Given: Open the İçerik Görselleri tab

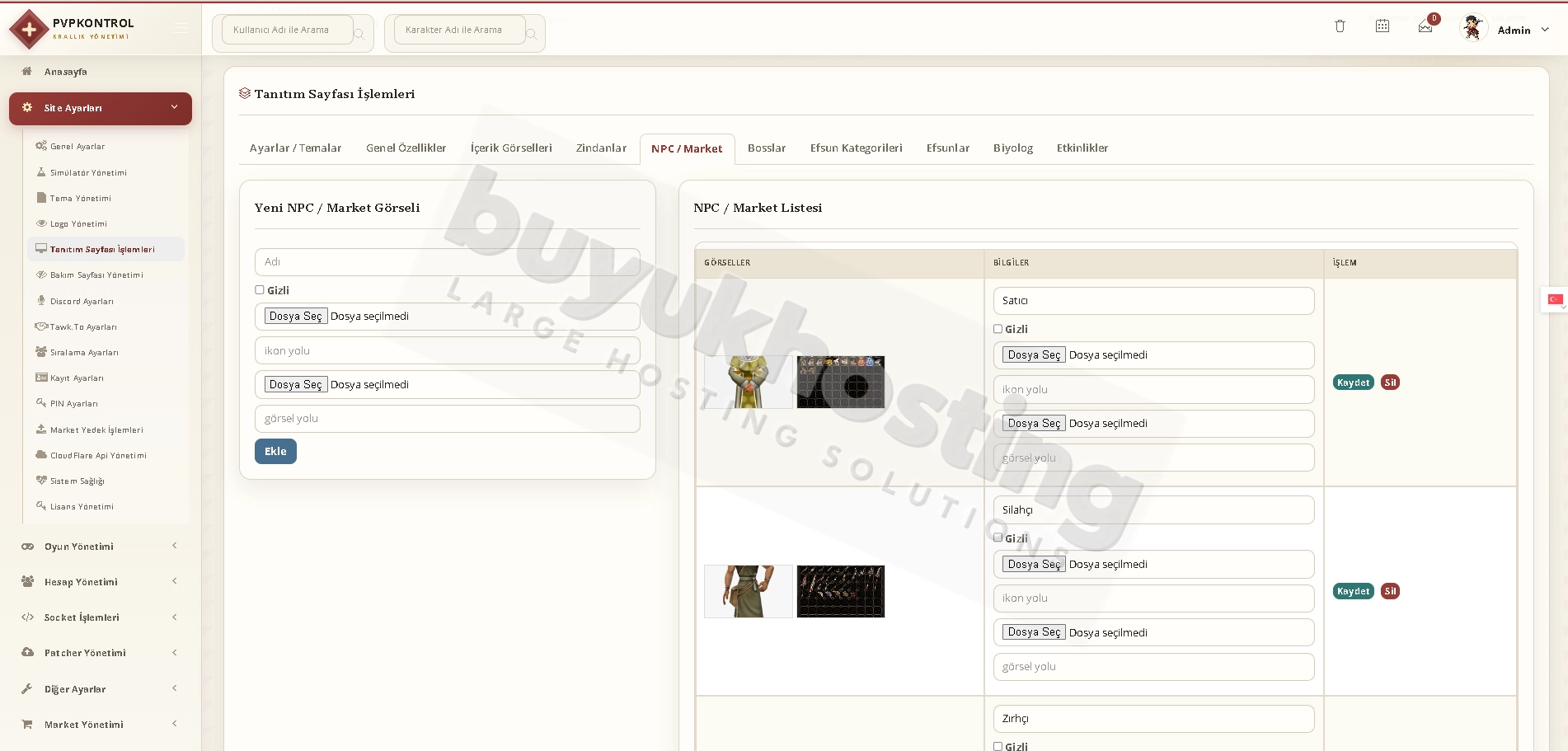Looking at the screenshot, I should point(511,148).
